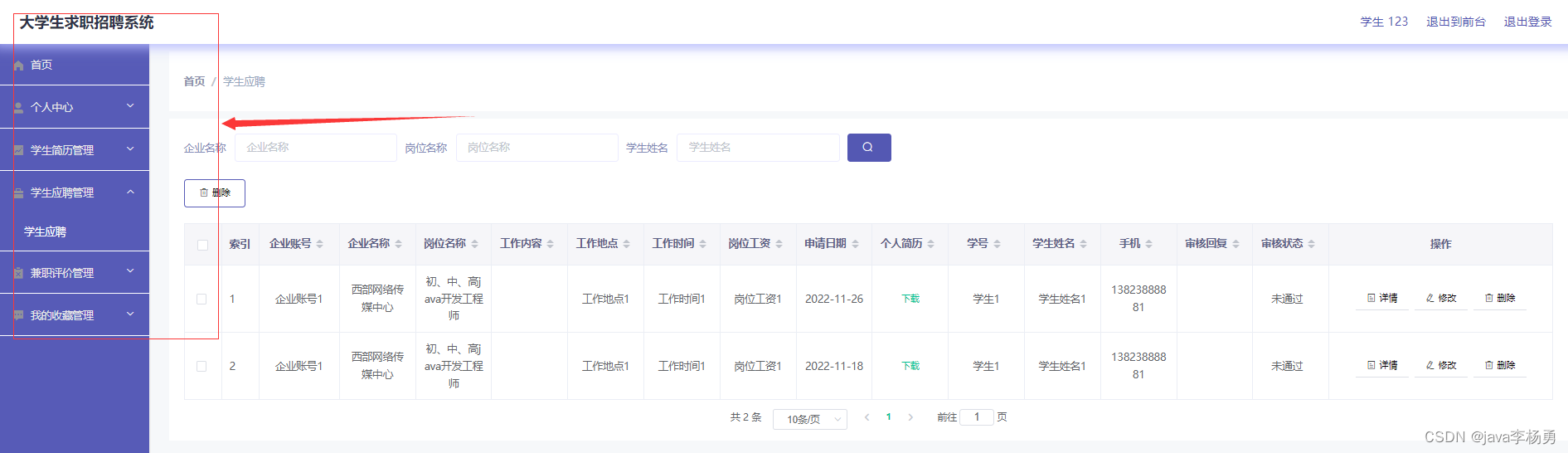
Task: Sort by 工作时间 column arrows
Action: click(702, 244)
